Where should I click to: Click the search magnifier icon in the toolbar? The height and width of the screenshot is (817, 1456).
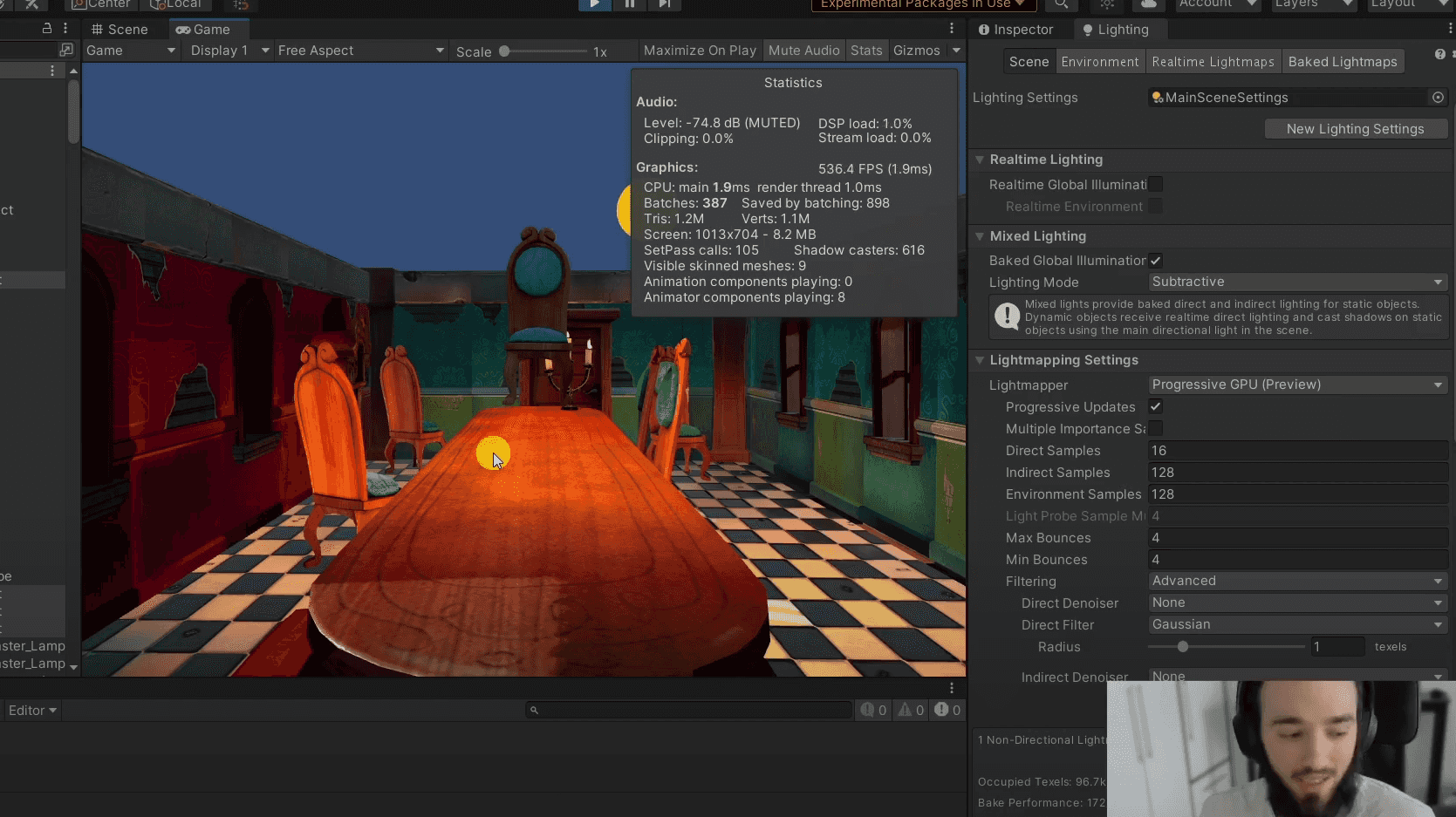[x=1061, y=5]
